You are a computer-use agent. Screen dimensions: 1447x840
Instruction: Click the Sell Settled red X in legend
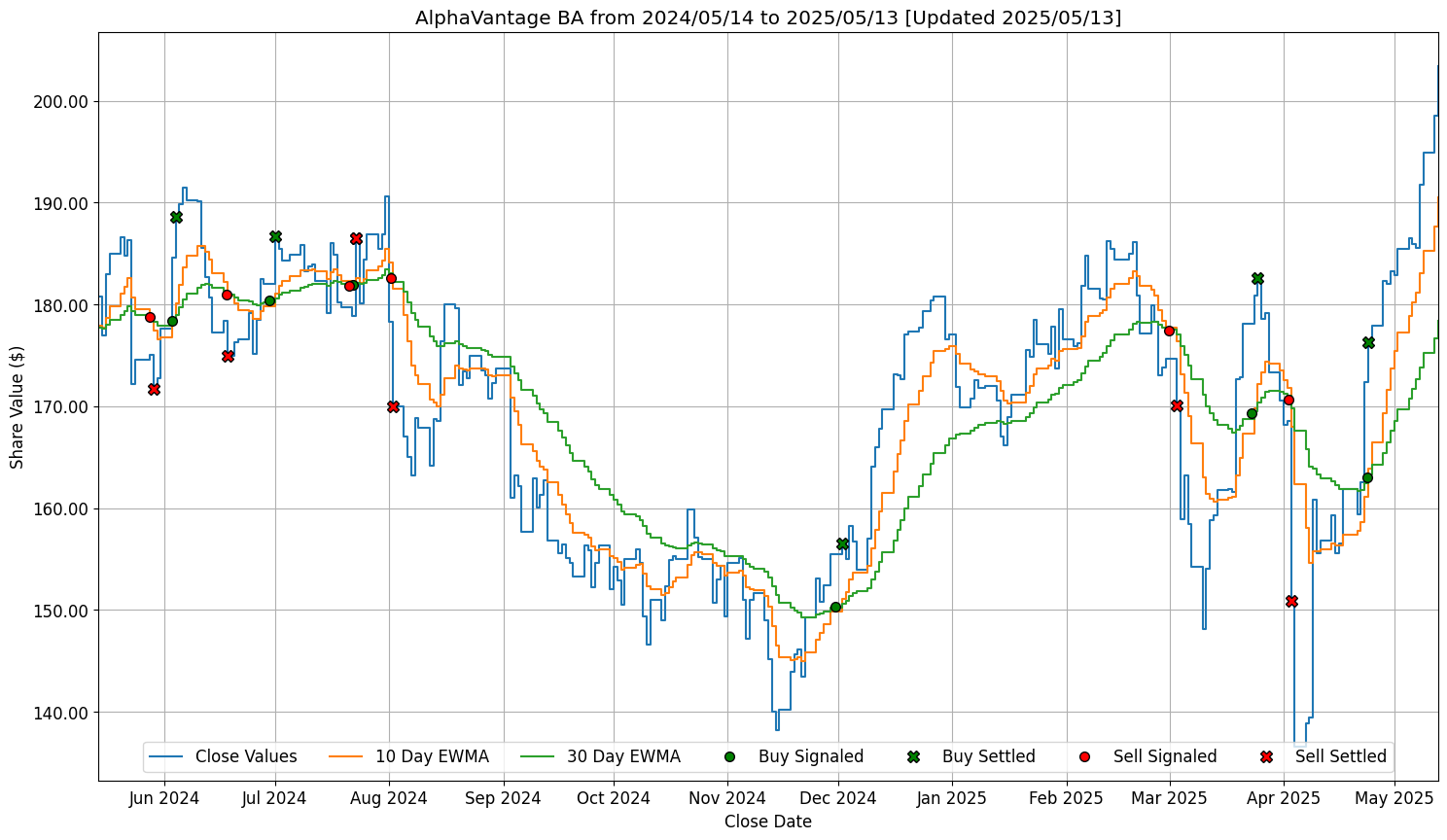1266,756
